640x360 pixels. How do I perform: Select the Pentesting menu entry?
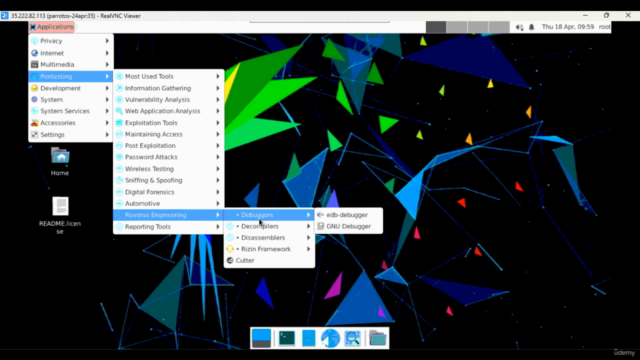(x=71, y=76)
